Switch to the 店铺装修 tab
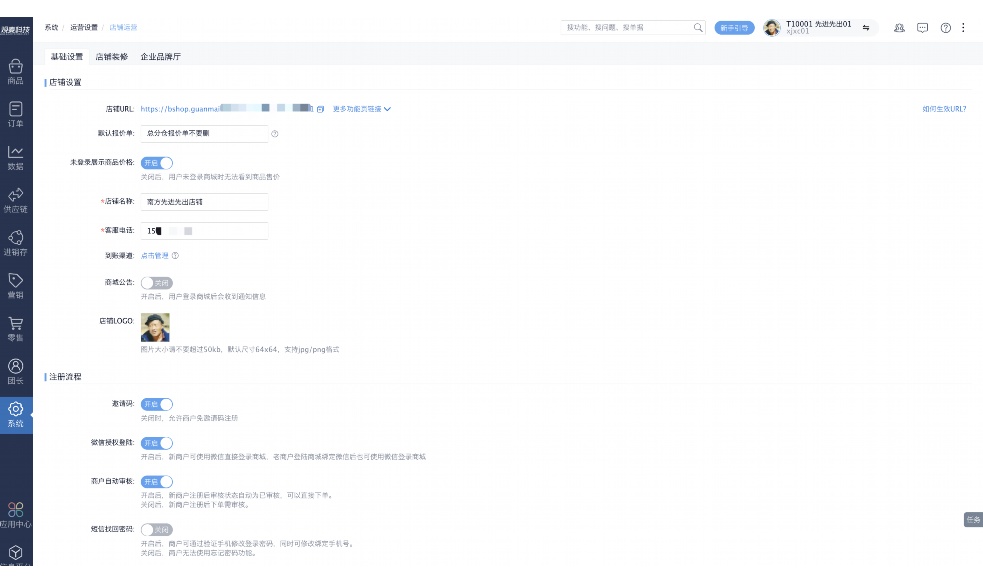 [x=114, y=57]
